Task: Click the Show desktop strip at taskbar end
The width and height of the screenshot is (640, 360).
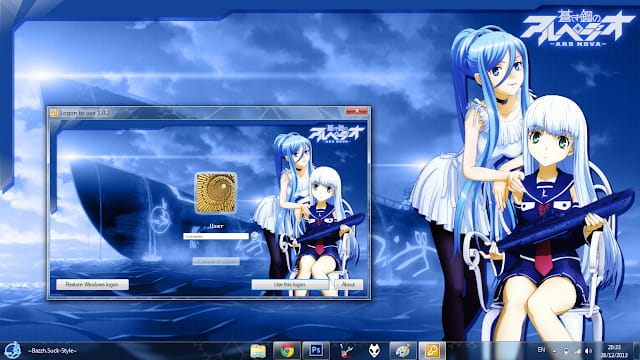Action: (x=636, y=351)
